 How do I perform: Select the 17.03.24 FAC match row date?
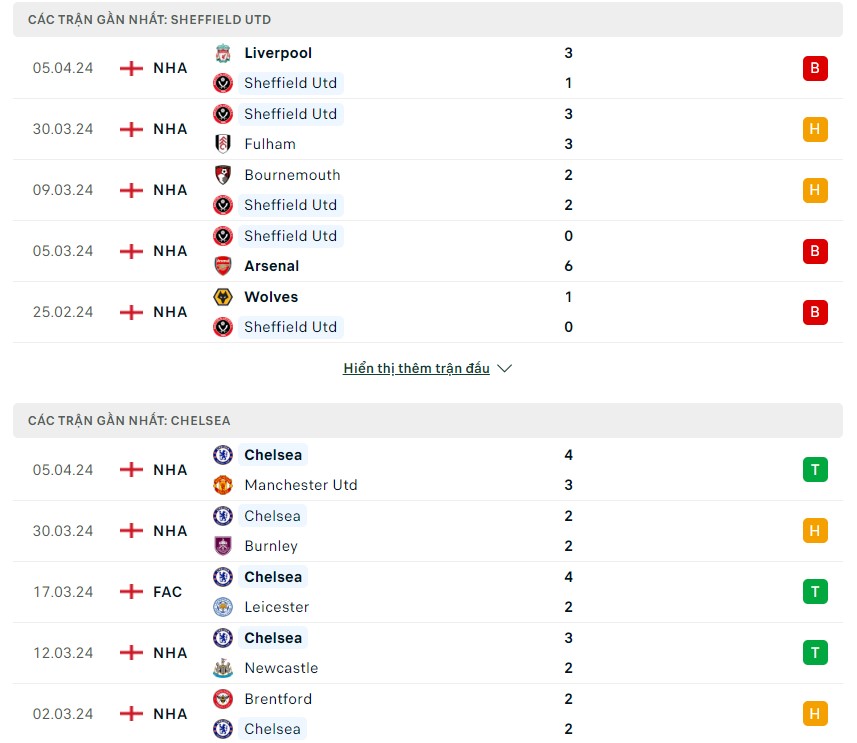point(62,592)
